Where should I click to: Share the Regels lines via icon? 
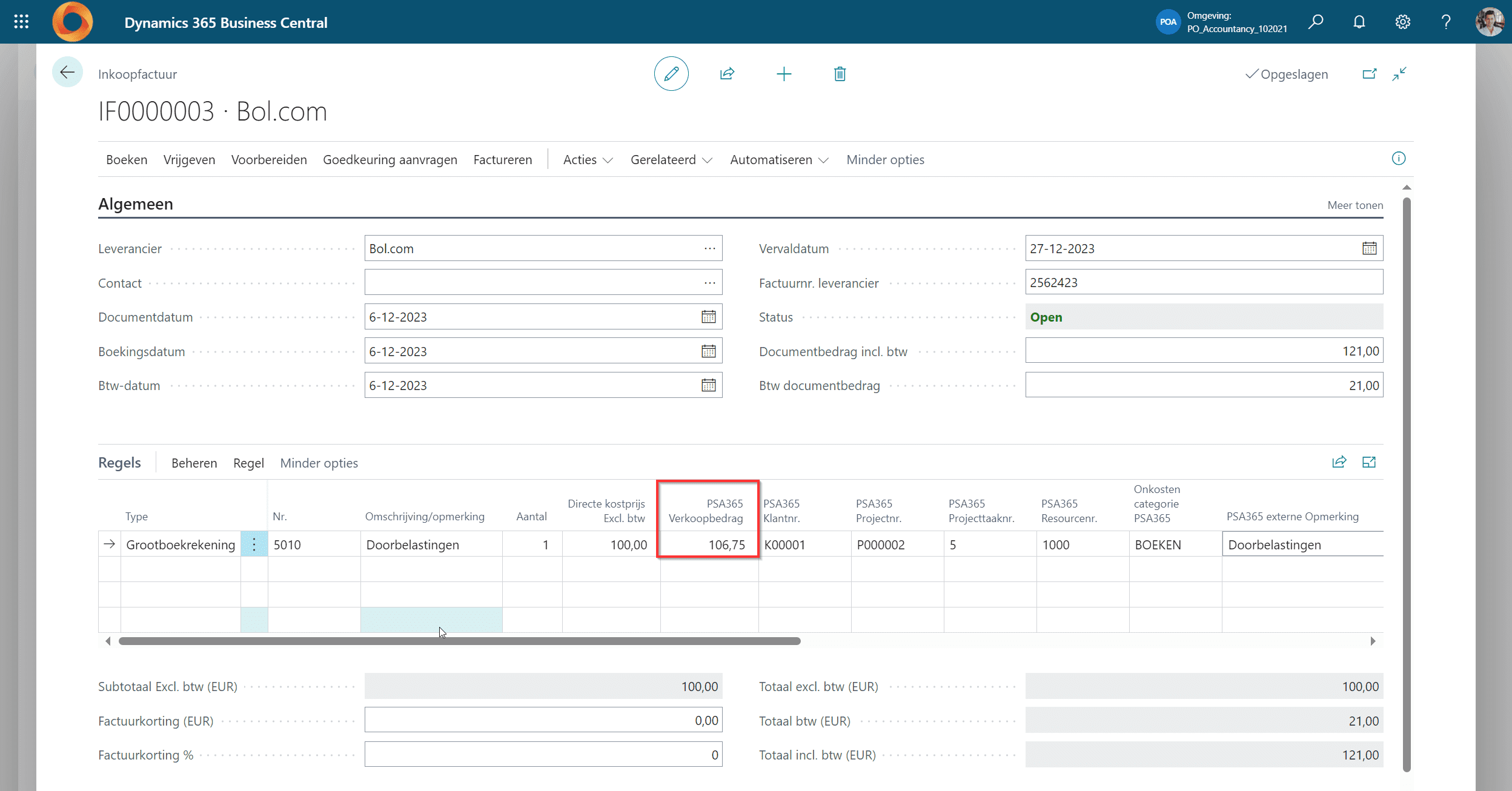(1339, 462)
